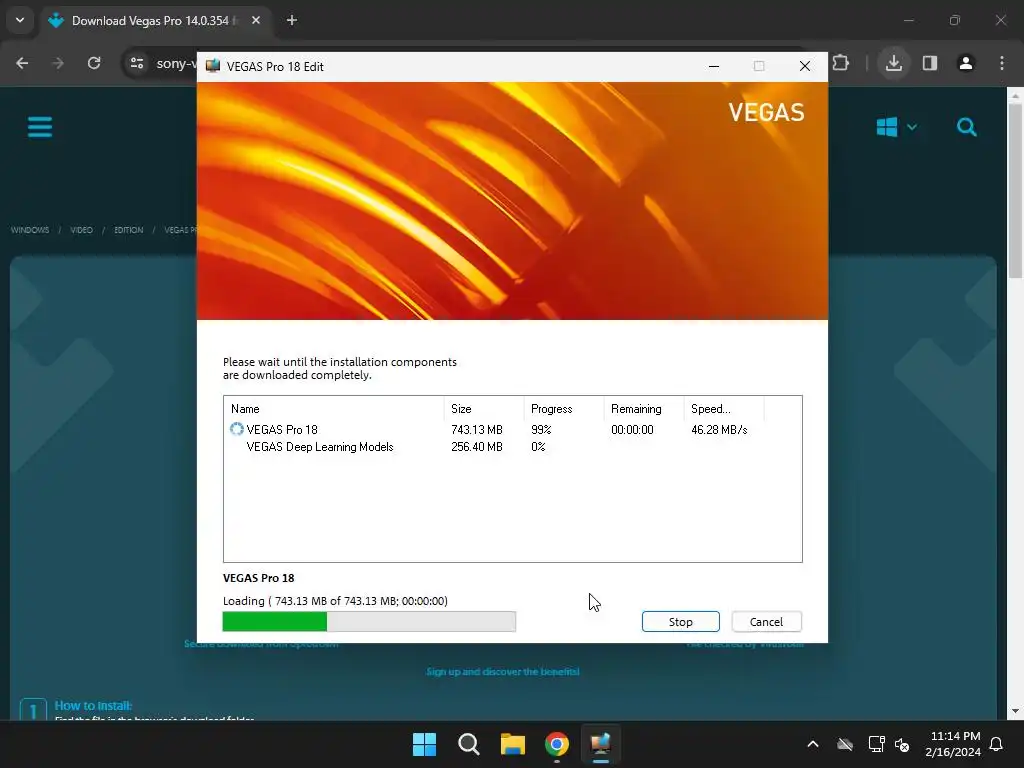The width and height of the screenshot is (1024, 768).
Task: Click the 99% progress value
Action: click(541, 430)
